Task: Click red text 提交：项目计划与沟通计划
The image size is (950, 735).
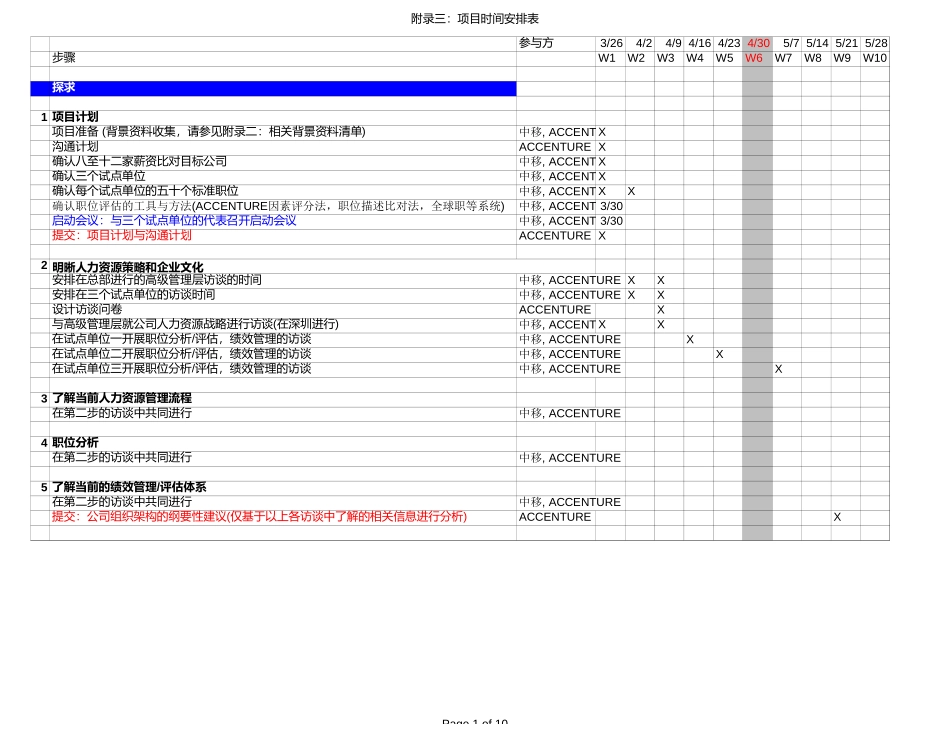Action: [x=122, y=235]
